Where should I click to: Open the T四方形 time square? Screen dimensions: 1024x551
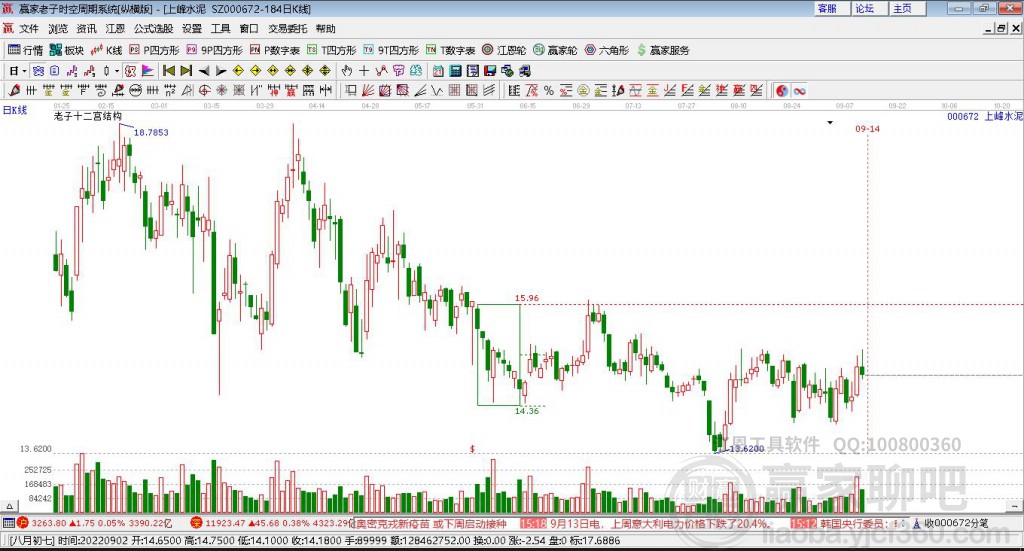click(x=332, y=50)
